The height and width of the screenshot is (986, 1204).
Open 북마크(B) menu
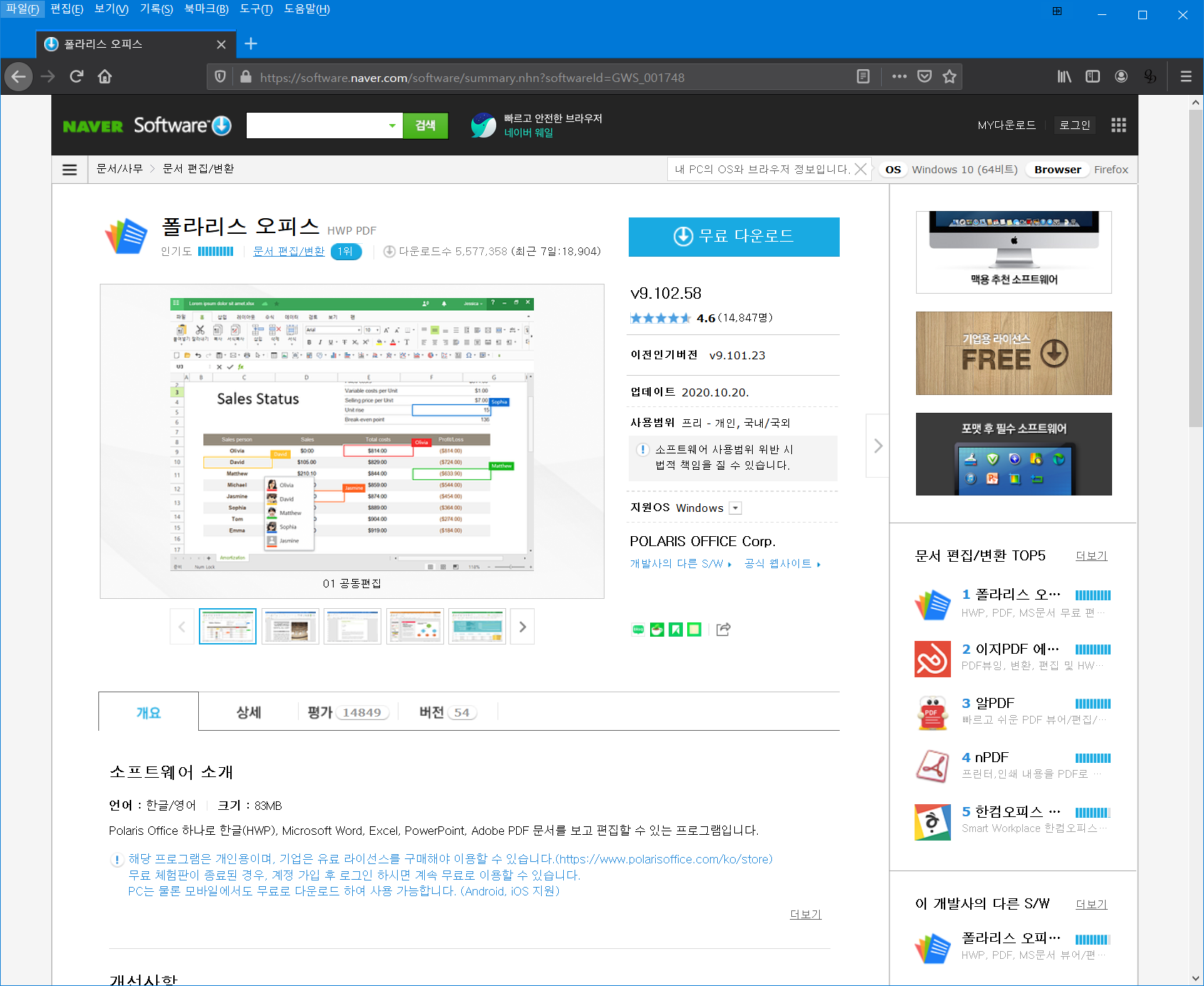pyautogui.click(x=206, y=9)
